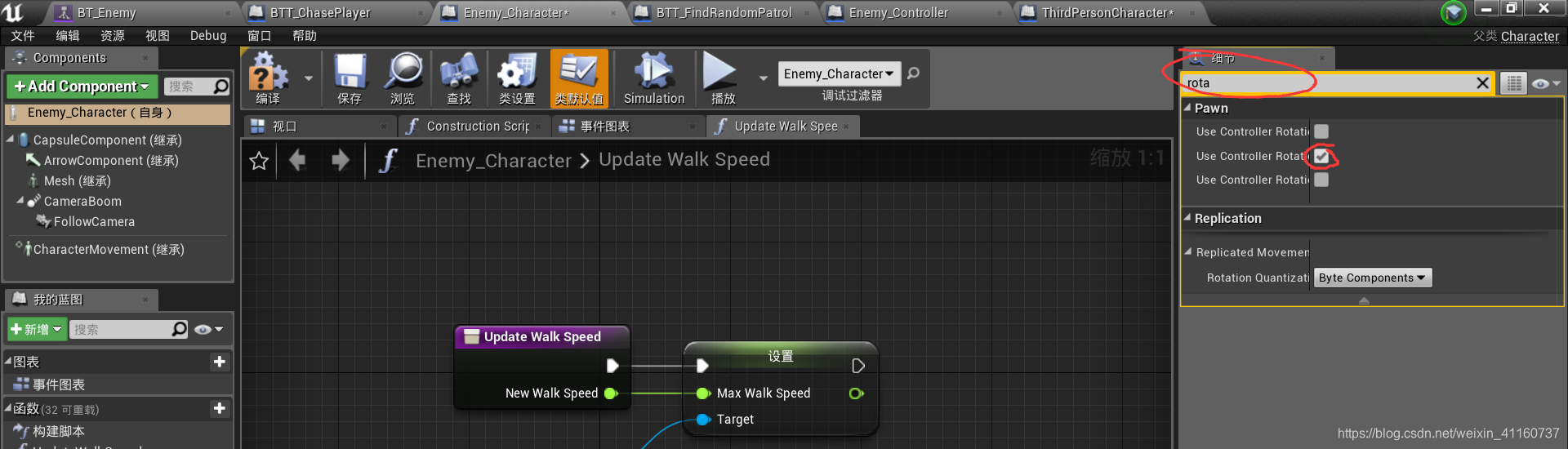Viewport: 1568px width, 449px height.
Task: Toggle first Use Controller Rotation checkbox
Action: (1321, 131)
